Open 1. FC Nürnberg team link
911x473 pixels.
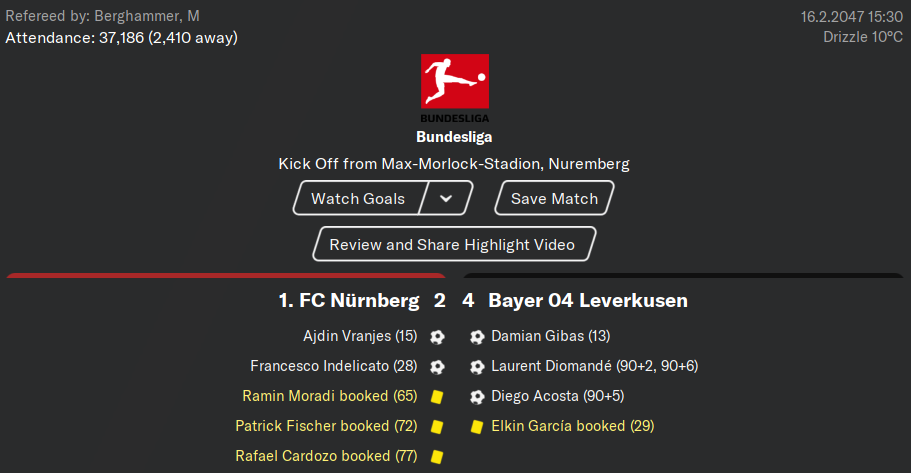tap(349, 300)
